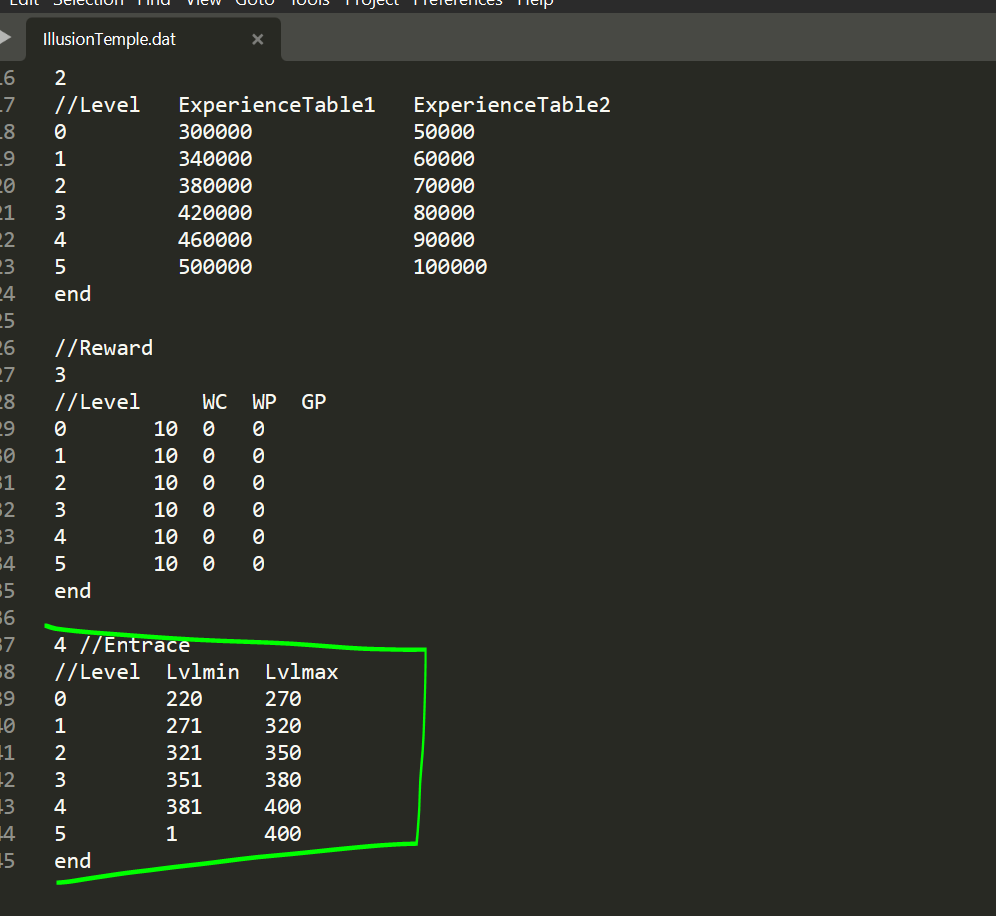Close the IllusionTemple.dat tab
This screenshot has width=996, height=916.
[x=258, y=40]
